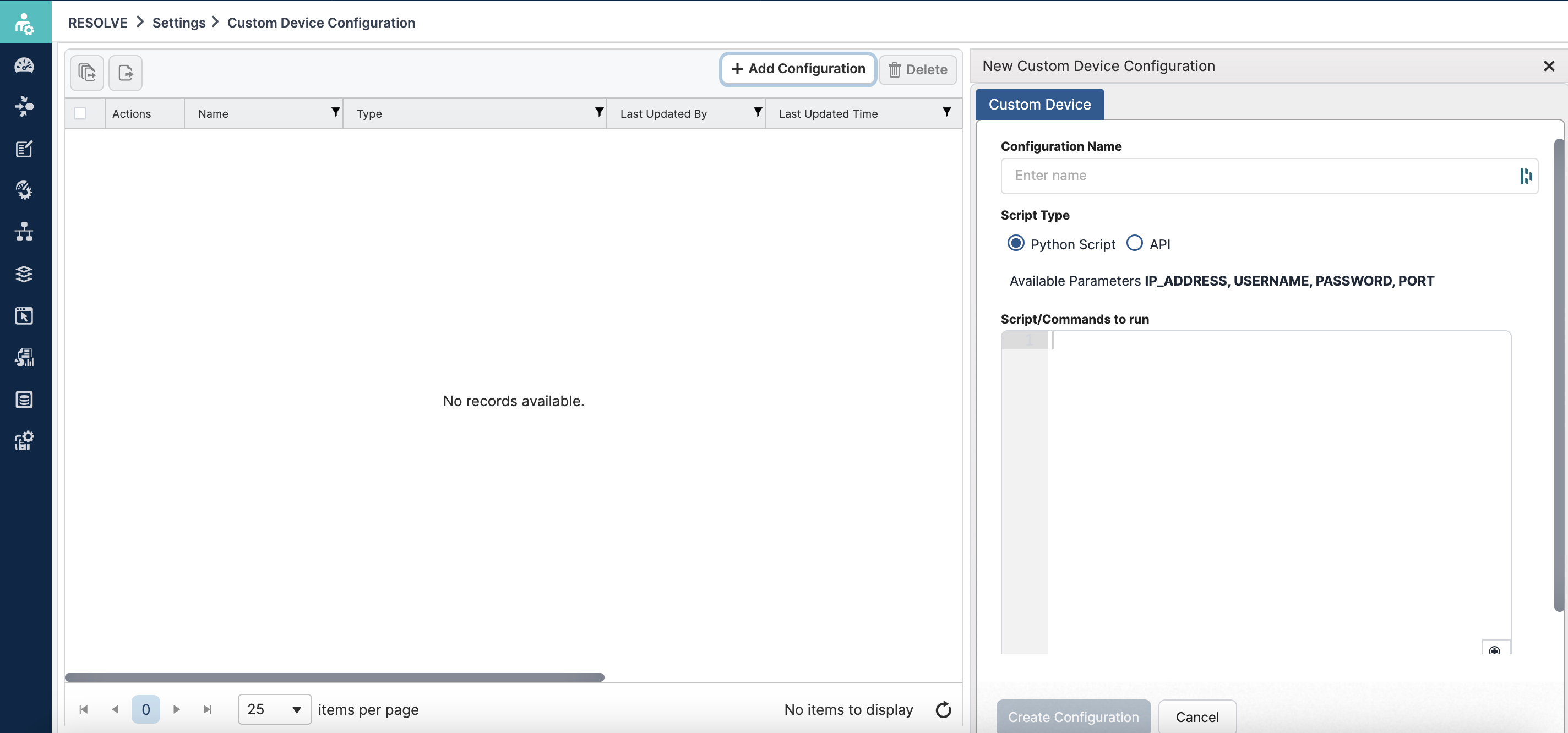This screenshot has width=1568, height=733.
Task: Click the grid horizontal scrollbar
Action: pos(334,677)
